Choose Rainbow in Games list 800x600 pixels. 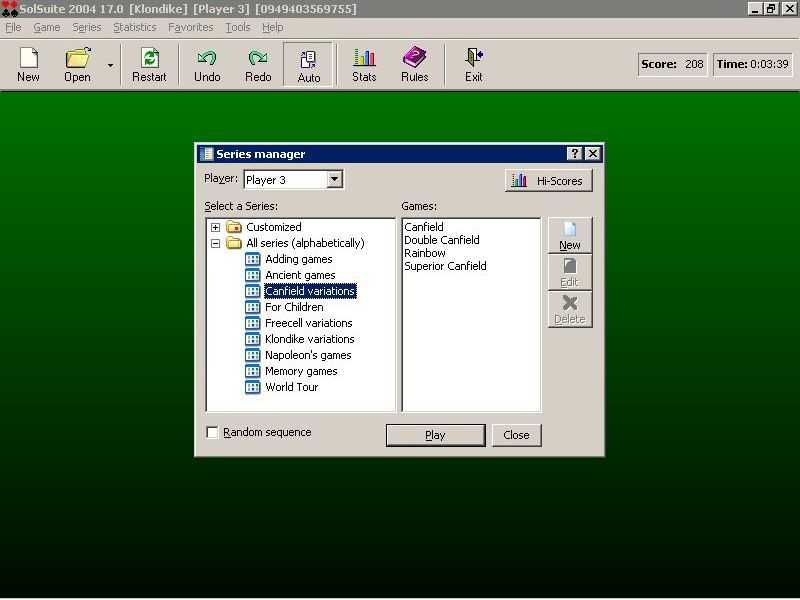click(424, 253)
